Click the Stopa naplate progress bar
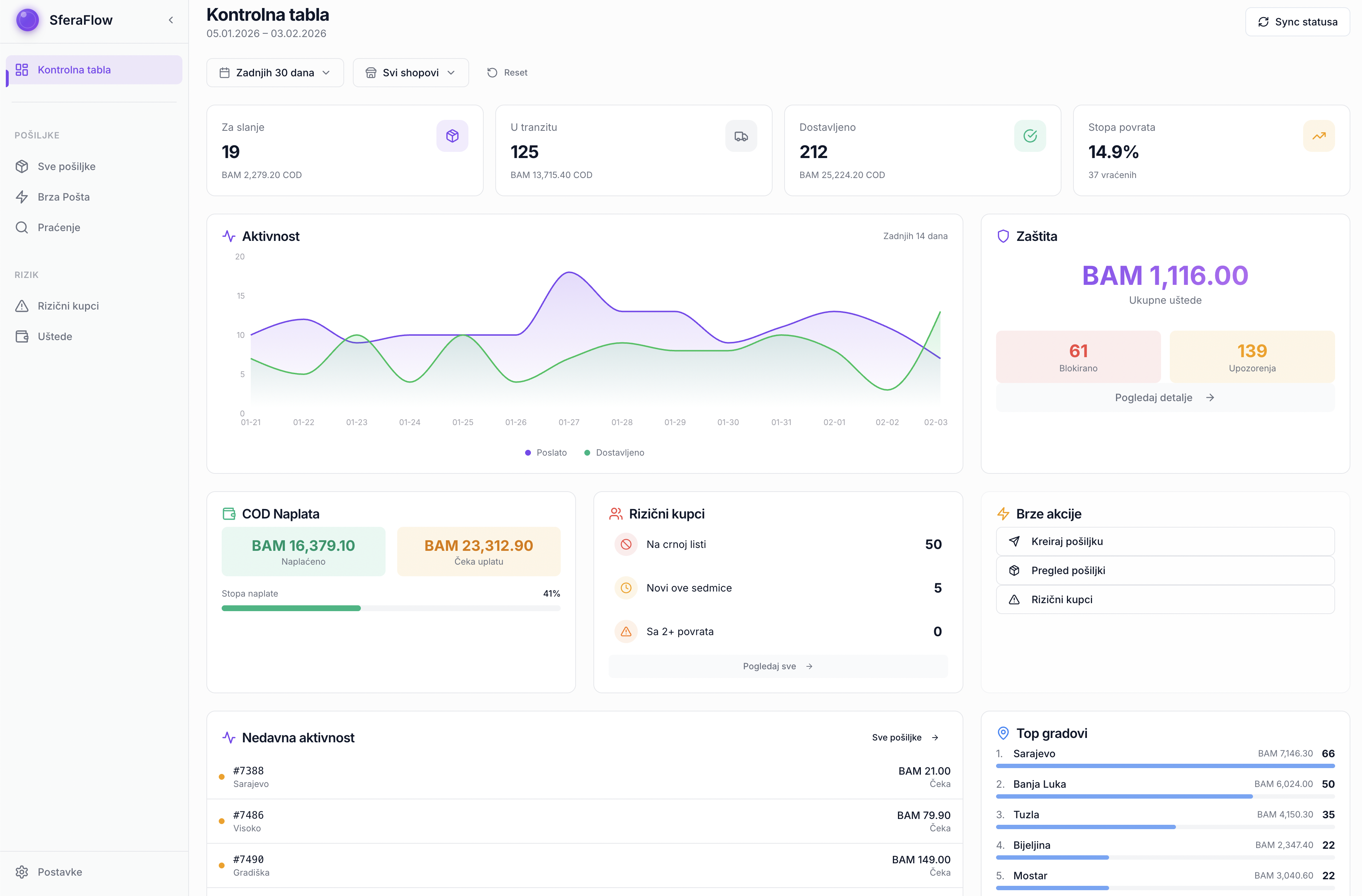Viewport: 1362px width, 896px height. 391,608
